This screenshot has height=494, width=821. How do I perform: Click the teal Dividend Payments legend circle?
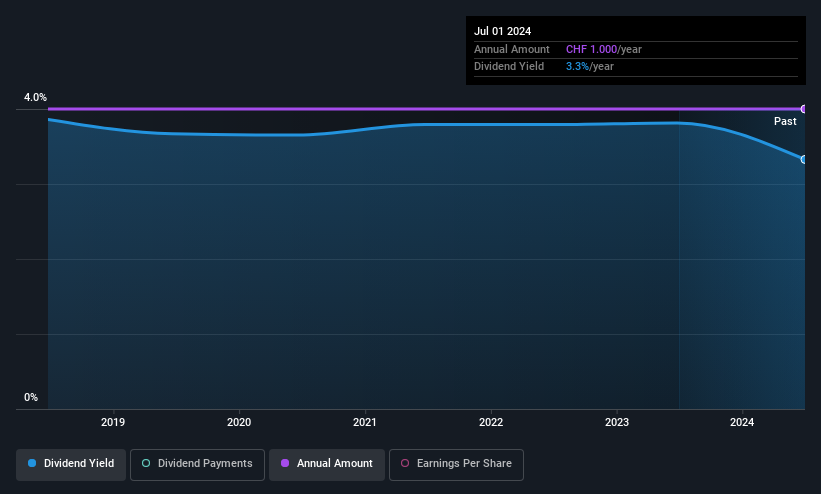click(x=146, y=464)
